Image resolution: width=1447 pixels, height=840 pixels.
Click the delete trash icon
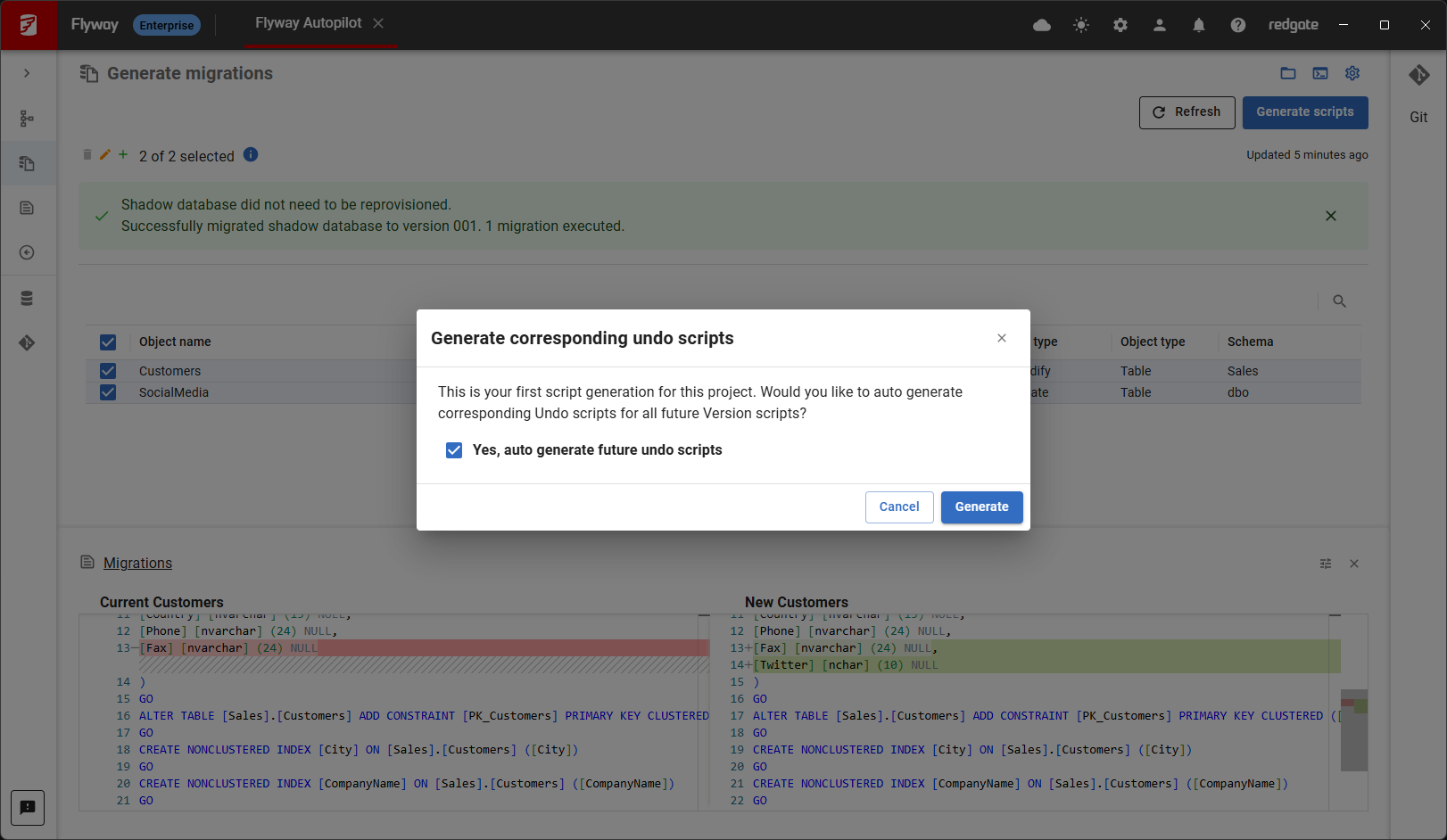87,154
